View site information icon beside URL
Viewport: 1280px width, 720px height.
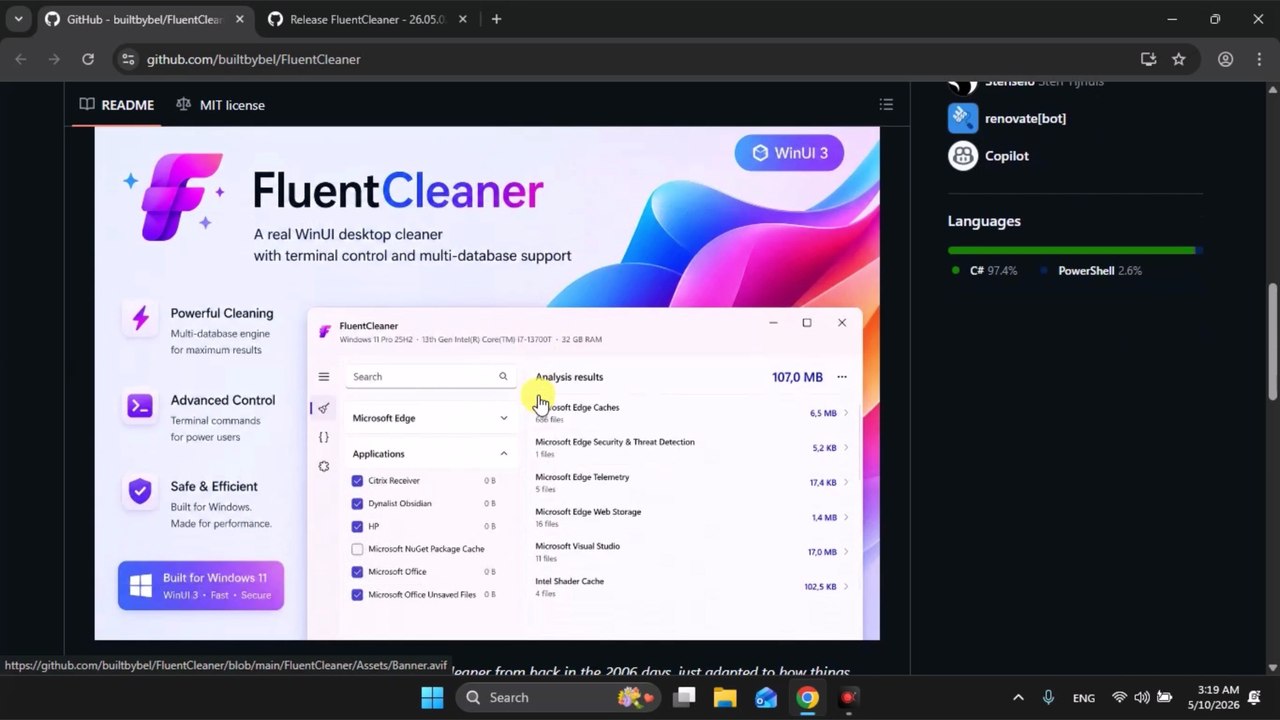pos(127,59)
